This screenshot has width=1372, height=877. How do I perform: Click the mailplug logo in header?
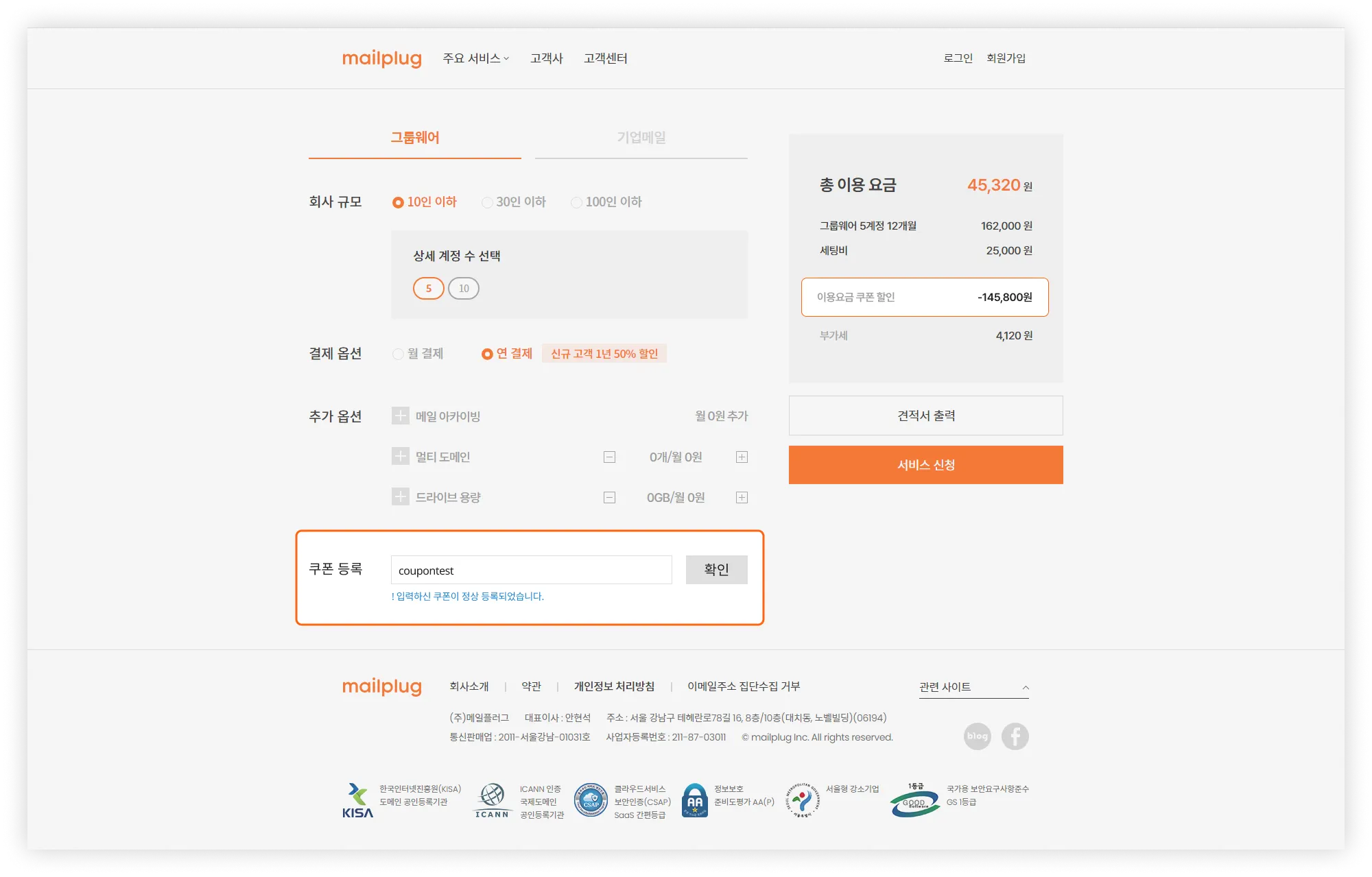(x=382, y=58)
